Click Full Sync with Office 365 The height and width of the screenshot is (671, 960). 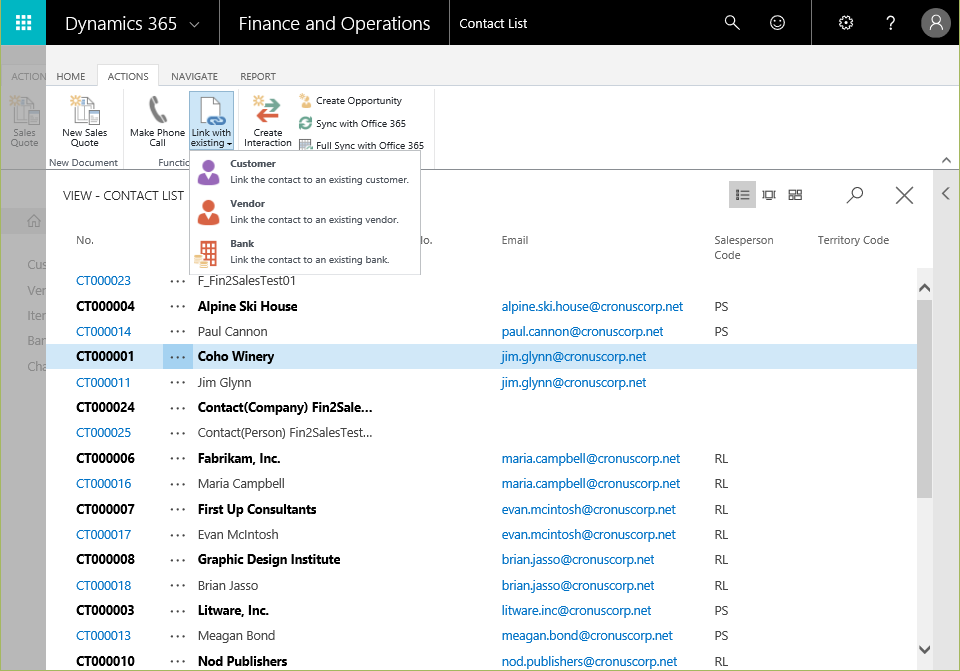click(362, 145)
